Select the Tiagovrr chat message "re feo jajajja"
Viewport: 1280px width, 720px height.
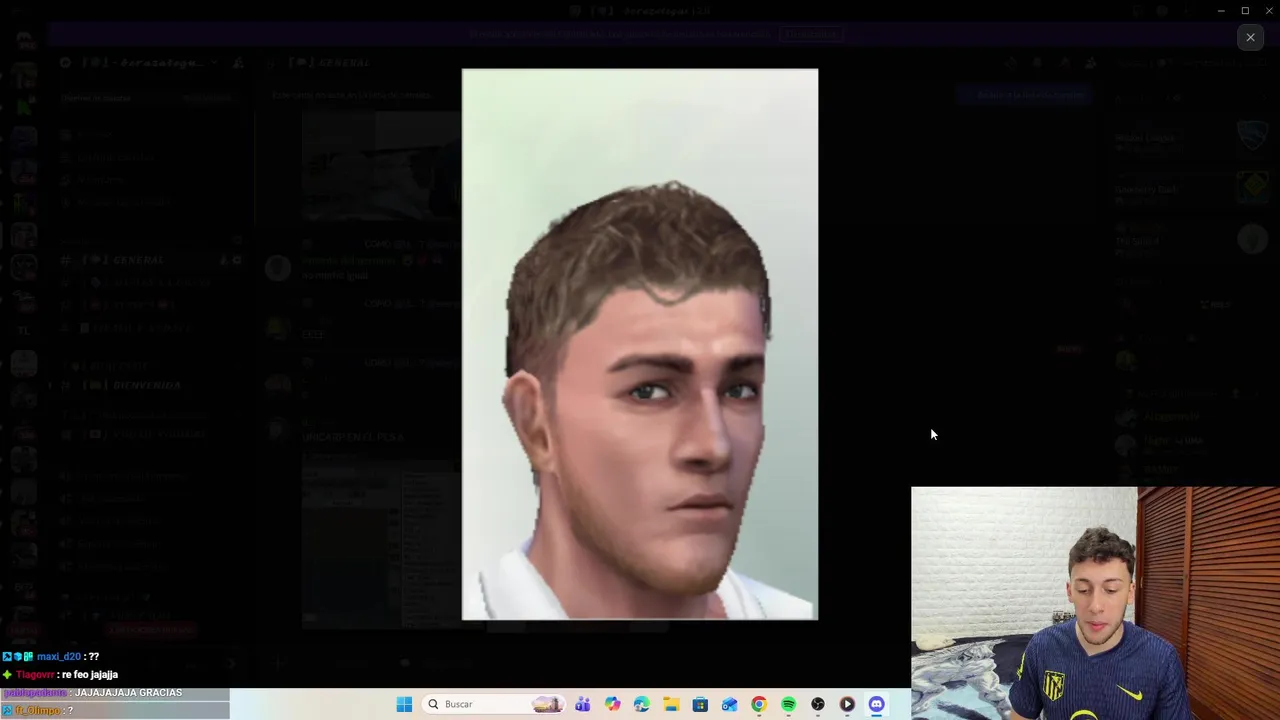[x=90, y=675]
